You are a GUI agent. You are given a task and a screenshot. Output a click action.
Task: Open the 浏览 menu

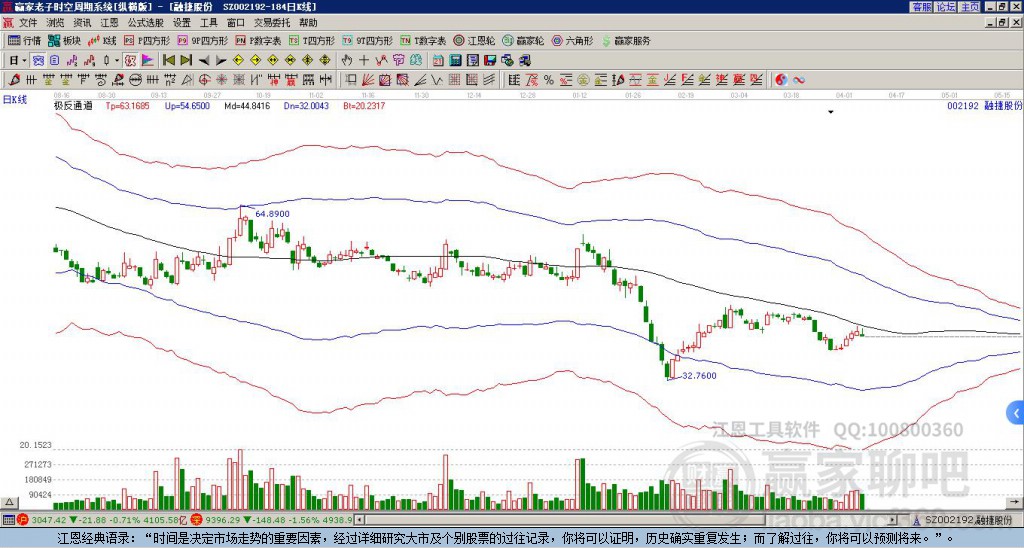(x=56, y=23)
